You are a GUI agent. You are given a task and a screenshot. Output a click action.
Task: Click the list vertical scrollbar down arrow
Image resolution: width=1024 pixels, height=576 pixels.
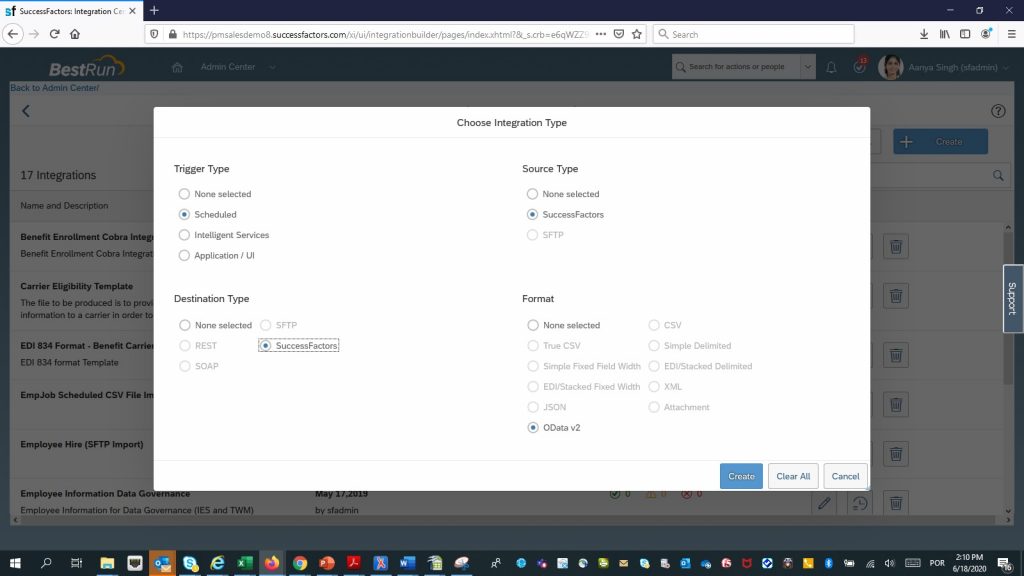tap(1008, 511)
